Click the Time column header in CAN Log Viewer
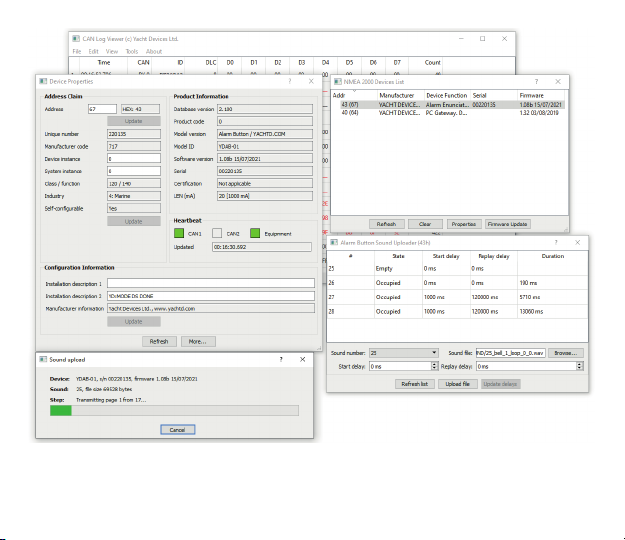Screen dimensions: 625x540 pos(104,63)
